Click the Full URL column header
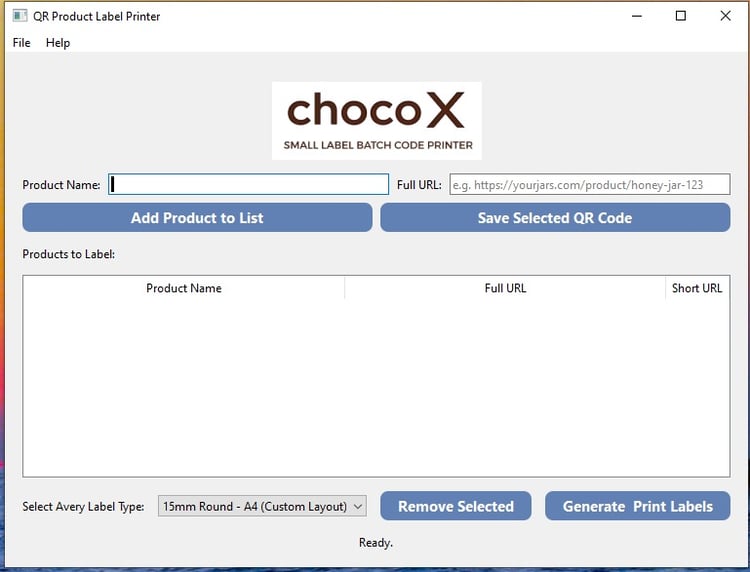This screenshot has width=750, height=572. pos(505,288)
